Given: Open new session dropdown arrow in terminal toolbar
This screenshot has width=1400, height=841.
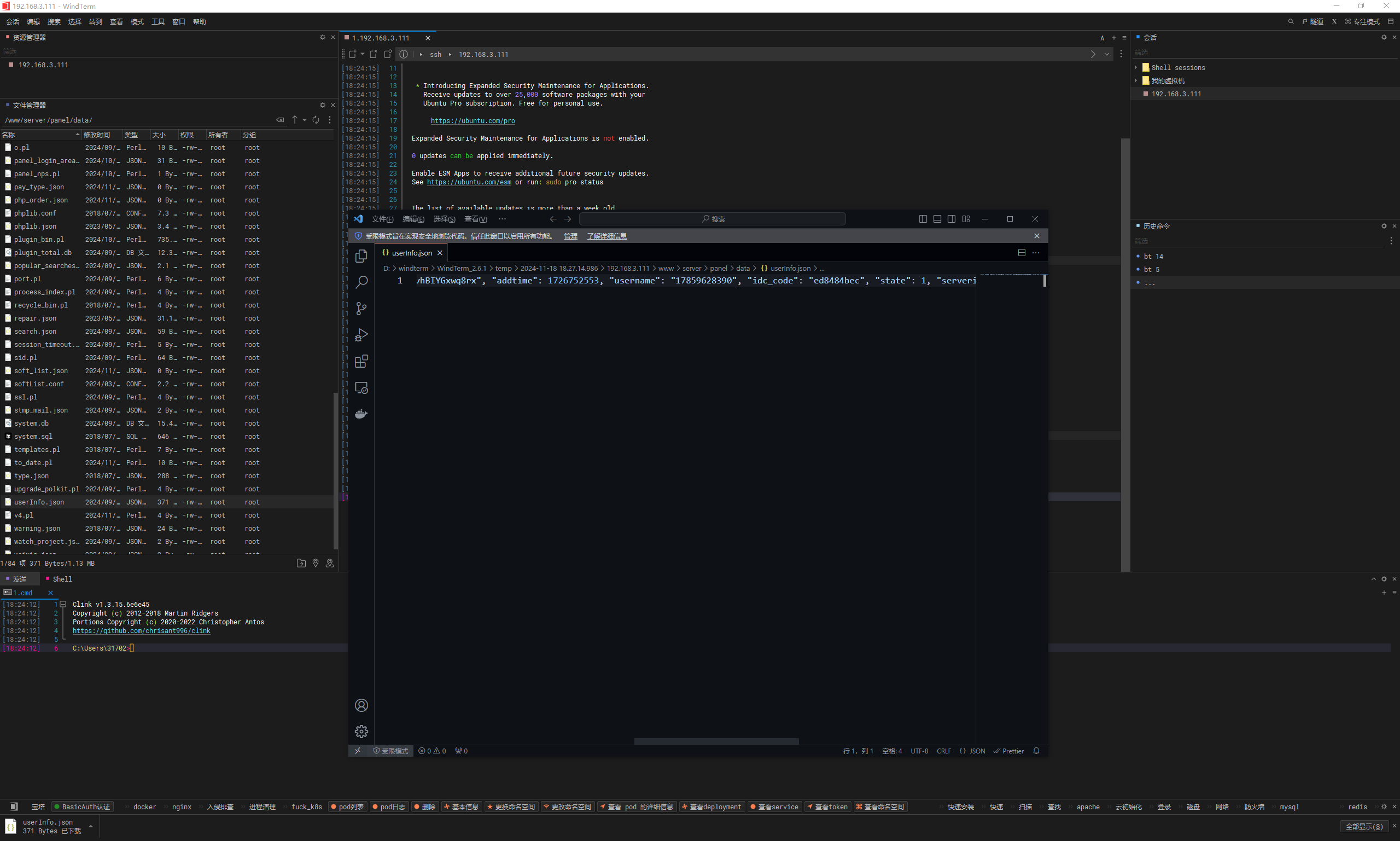Looking at the screenshot, I should (x=363, y=54).
